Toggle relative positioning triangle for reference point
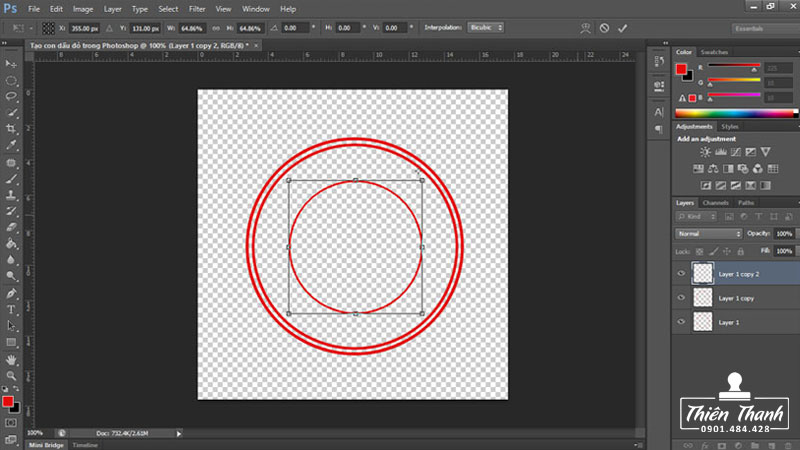 click(x=109, y=29)
